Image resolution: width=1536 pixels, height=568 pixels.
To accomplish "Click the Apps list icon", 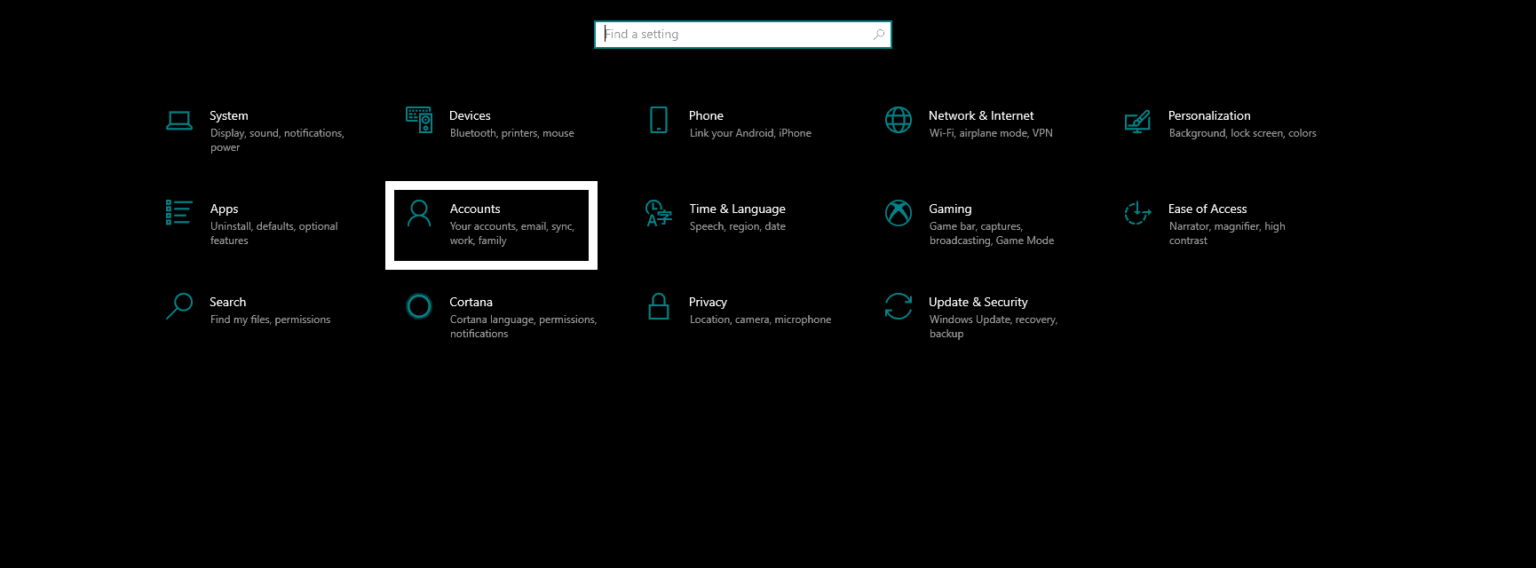I will tap(179, 213).
